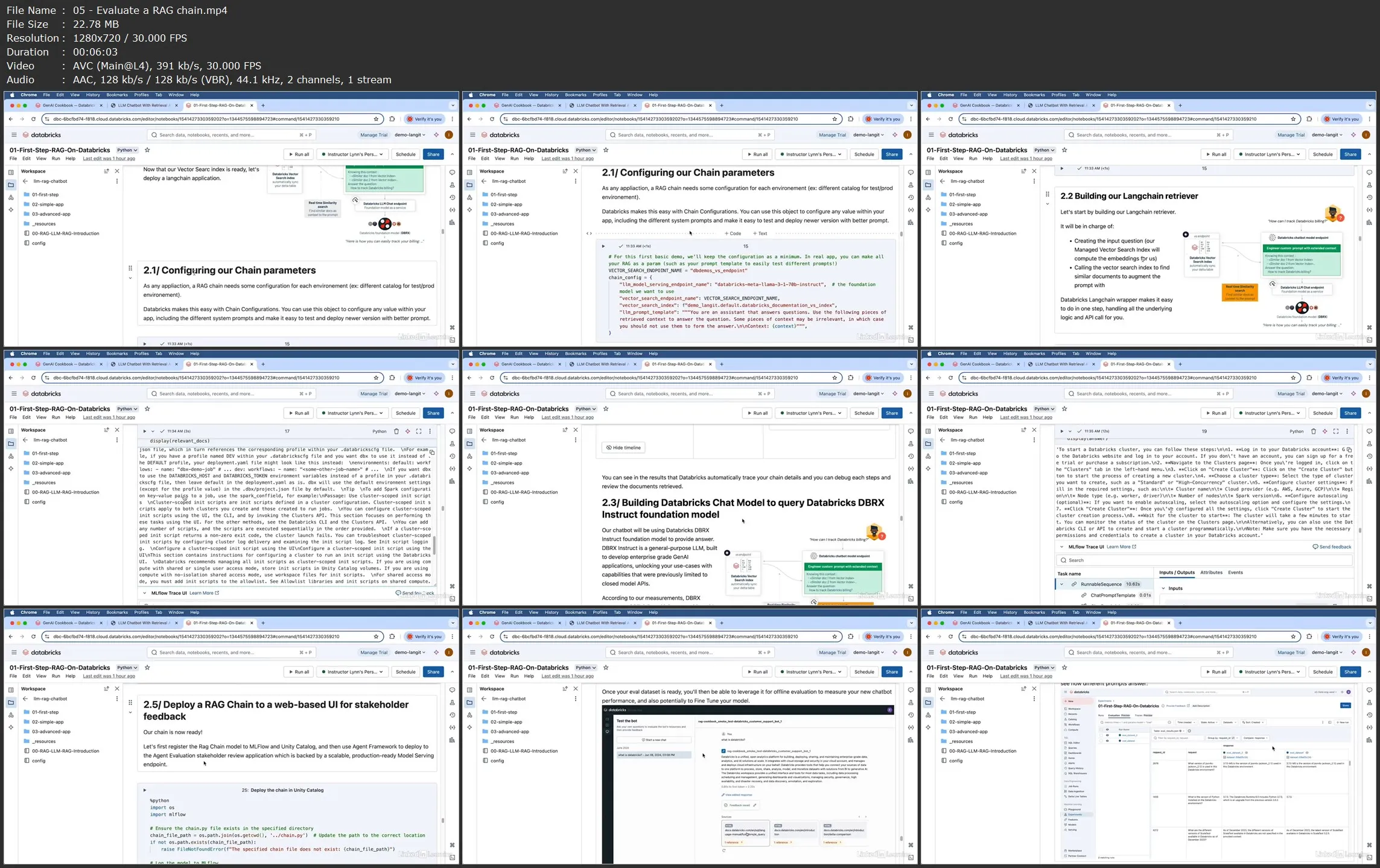Focus cell 17 with its fullscreen icon
Image resolution: width=1380 pixels, height=868 pixels.
[x=419, y=431]
